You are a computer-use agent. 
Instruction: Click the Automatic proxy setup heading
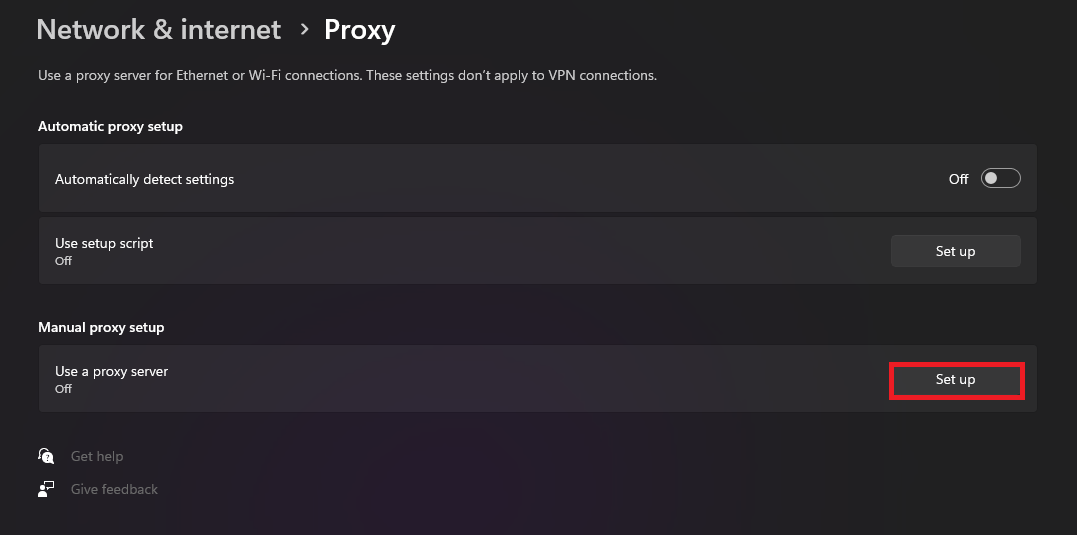(110, 126)
